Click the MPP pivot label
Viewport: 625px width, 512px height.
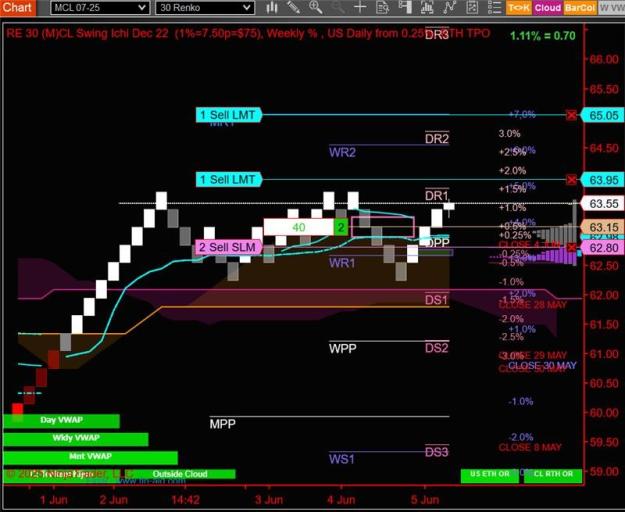click(x=222, y=424)
